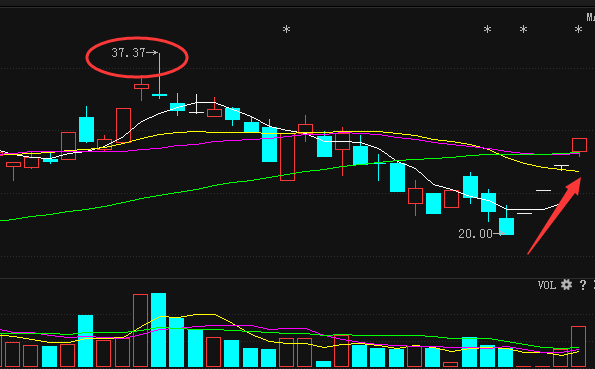Viewport: 595px width, 369px height.
Task: Select the large cyan candle below the yellow average line
Action: tap(269, 145)
